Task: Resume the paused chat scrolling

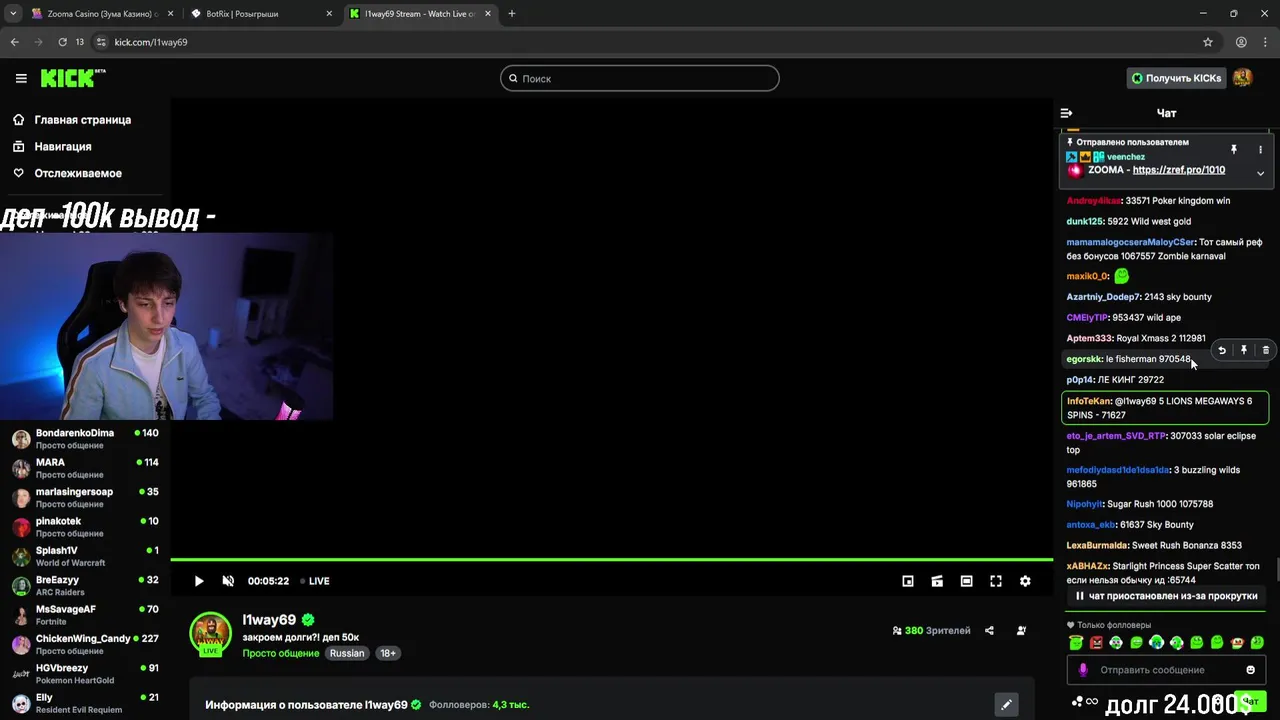Action: click(x=1166, y=596)
